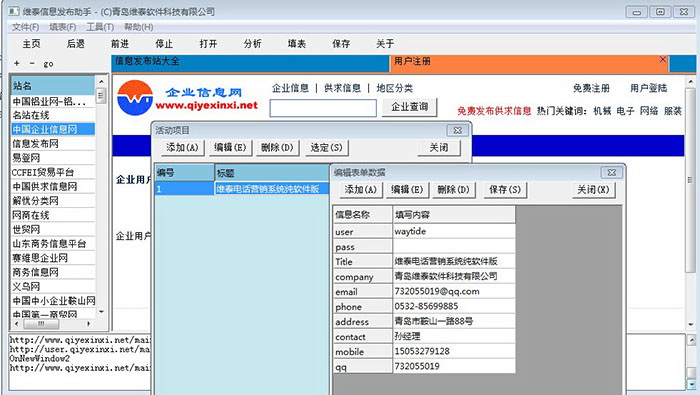Open the 地区分类 web link

click(395, 88)
